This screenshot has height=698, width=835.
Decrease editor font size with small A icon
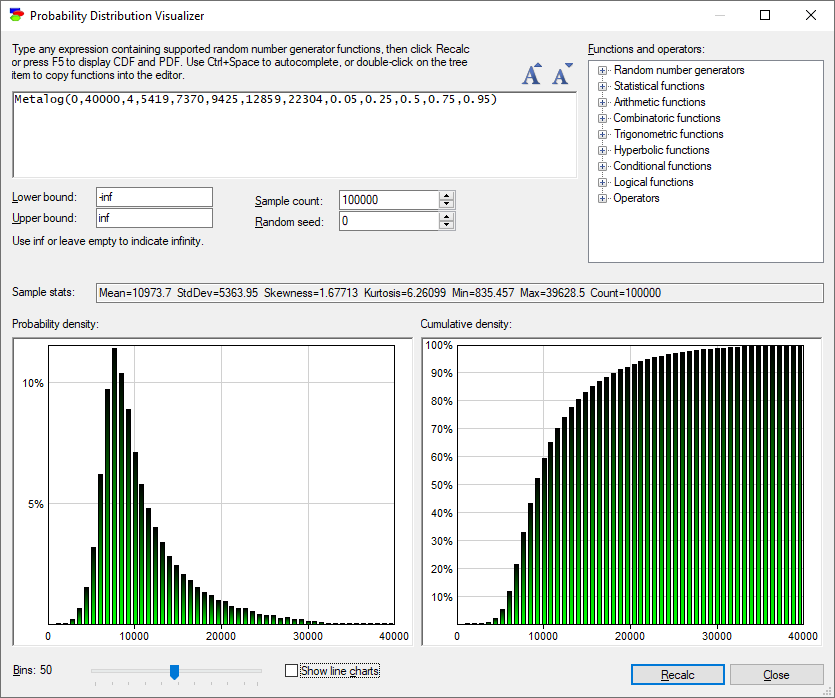[x=562, y=74]
